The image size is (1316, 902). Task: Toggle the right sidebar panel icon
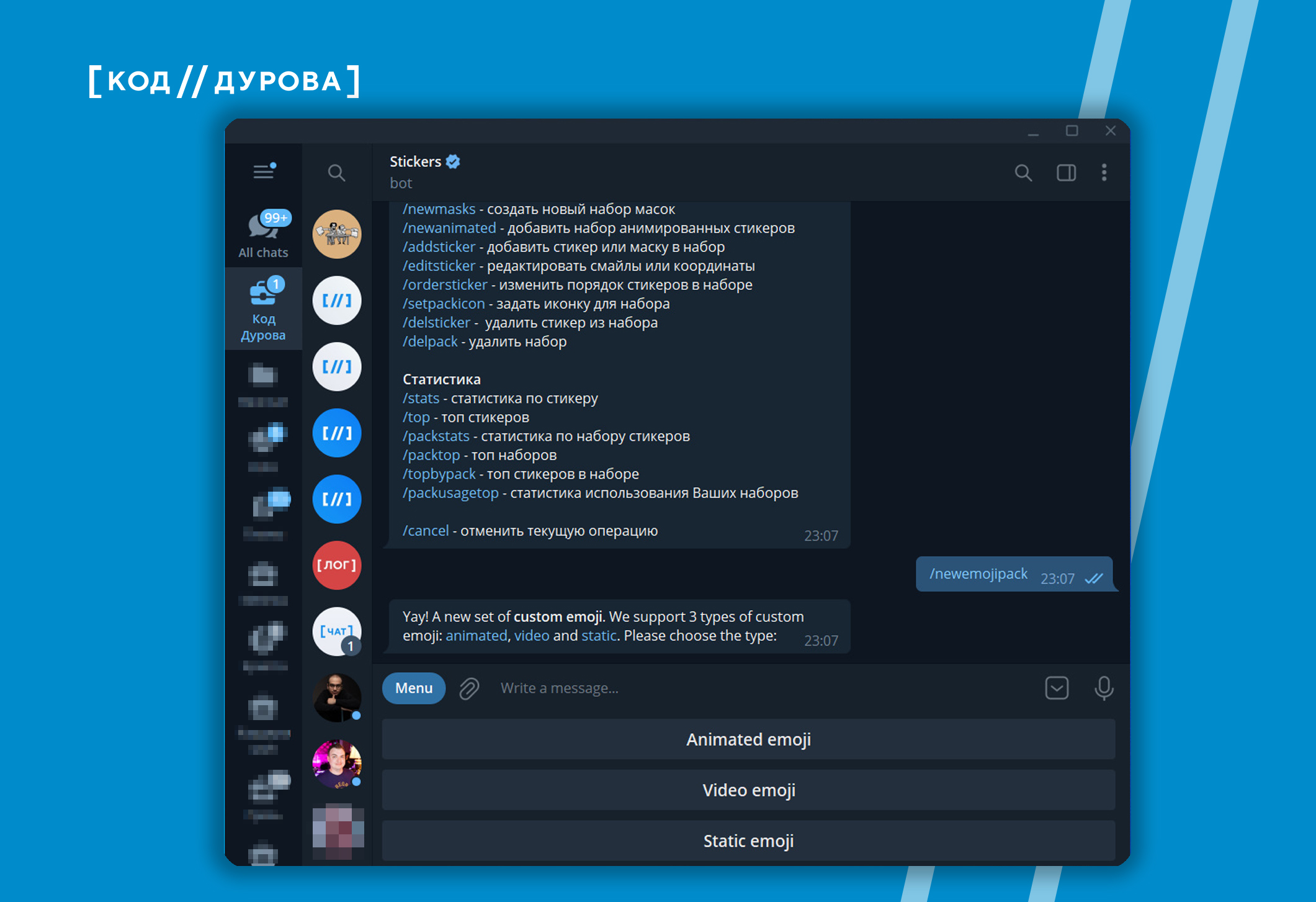click(1066, 173)
